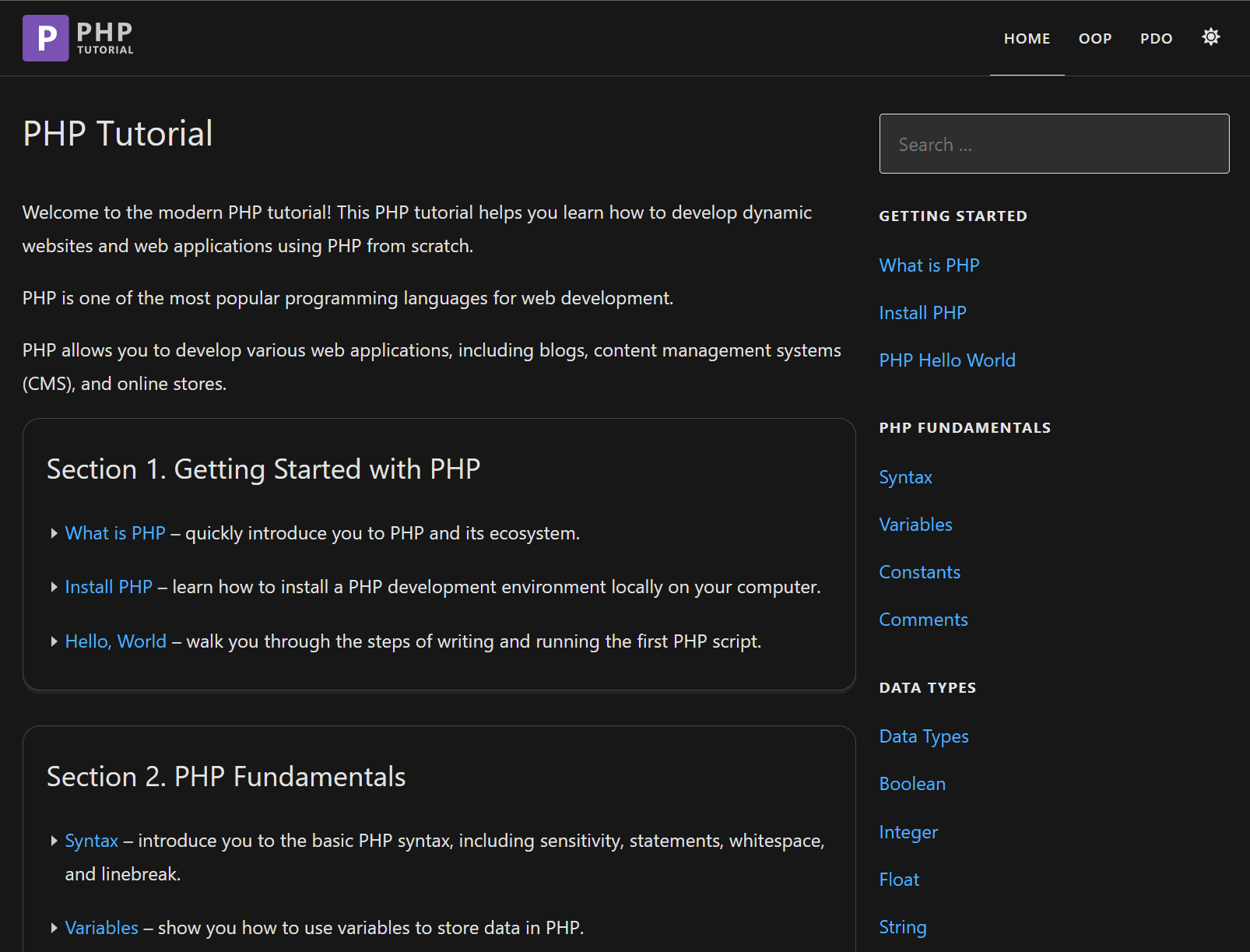
Task: Visit PHP Hello World sidebar link
Action: pyautogui.click(x=946, y=360)
